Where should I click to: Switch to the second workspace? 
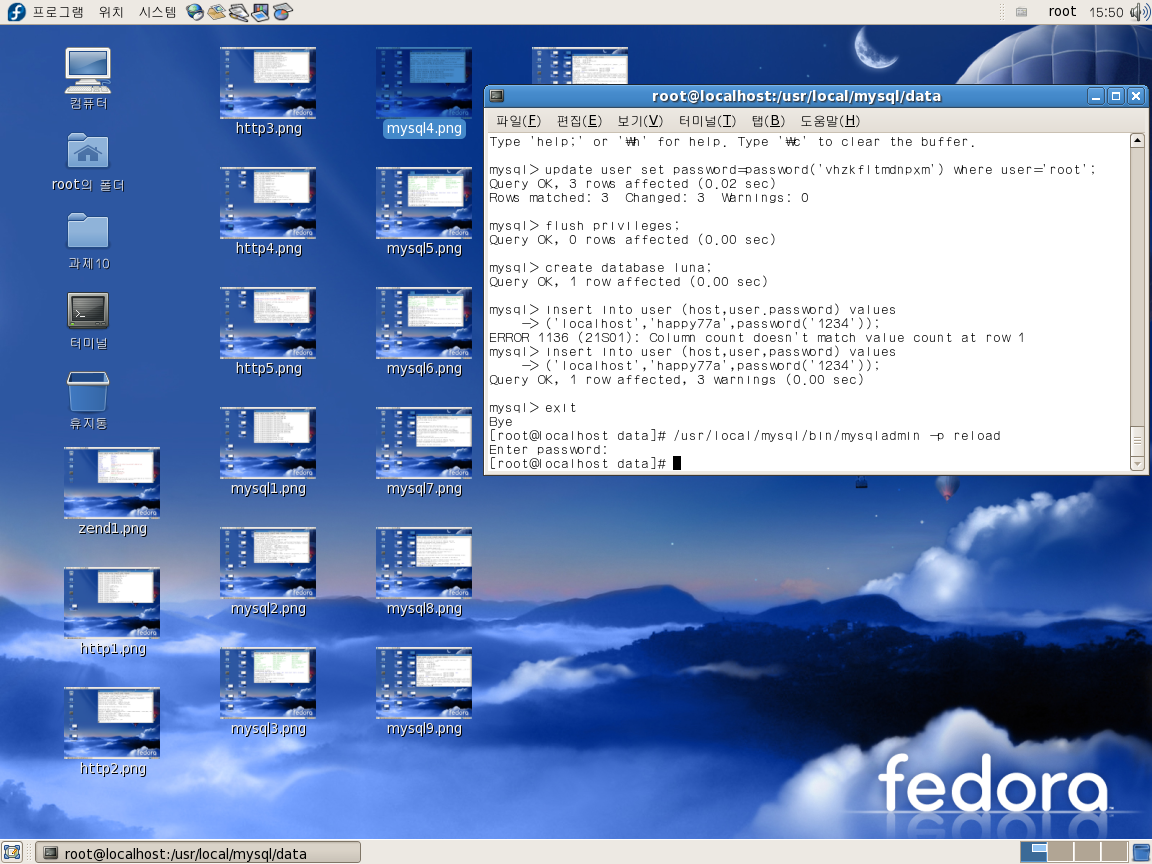click(1059, 852)
